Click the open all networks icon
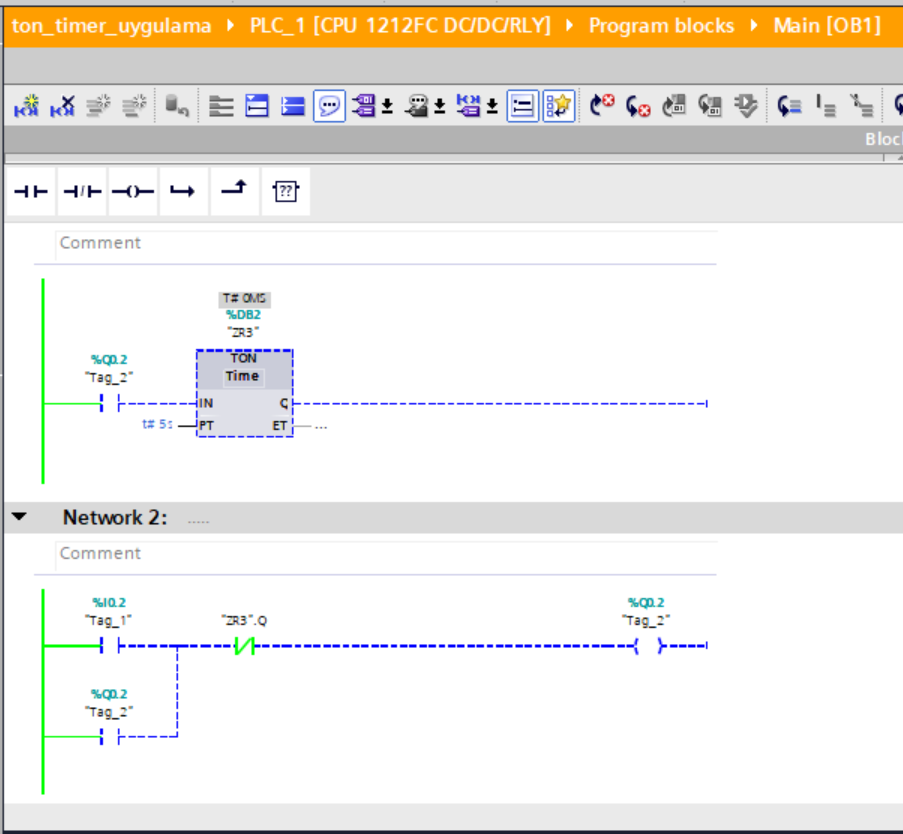Viewport: 903px width, 834px height. (257, 106)
